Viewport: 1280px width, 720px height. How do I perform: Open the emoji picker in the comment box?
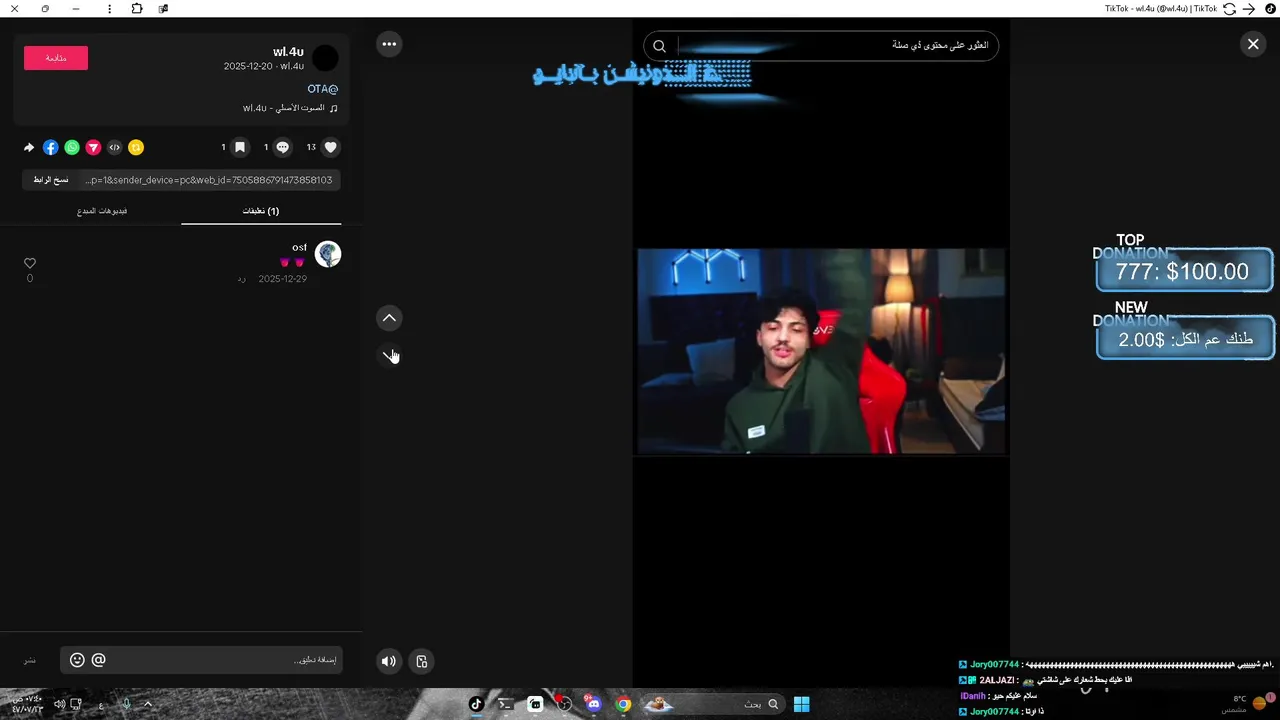pos(77,660)
